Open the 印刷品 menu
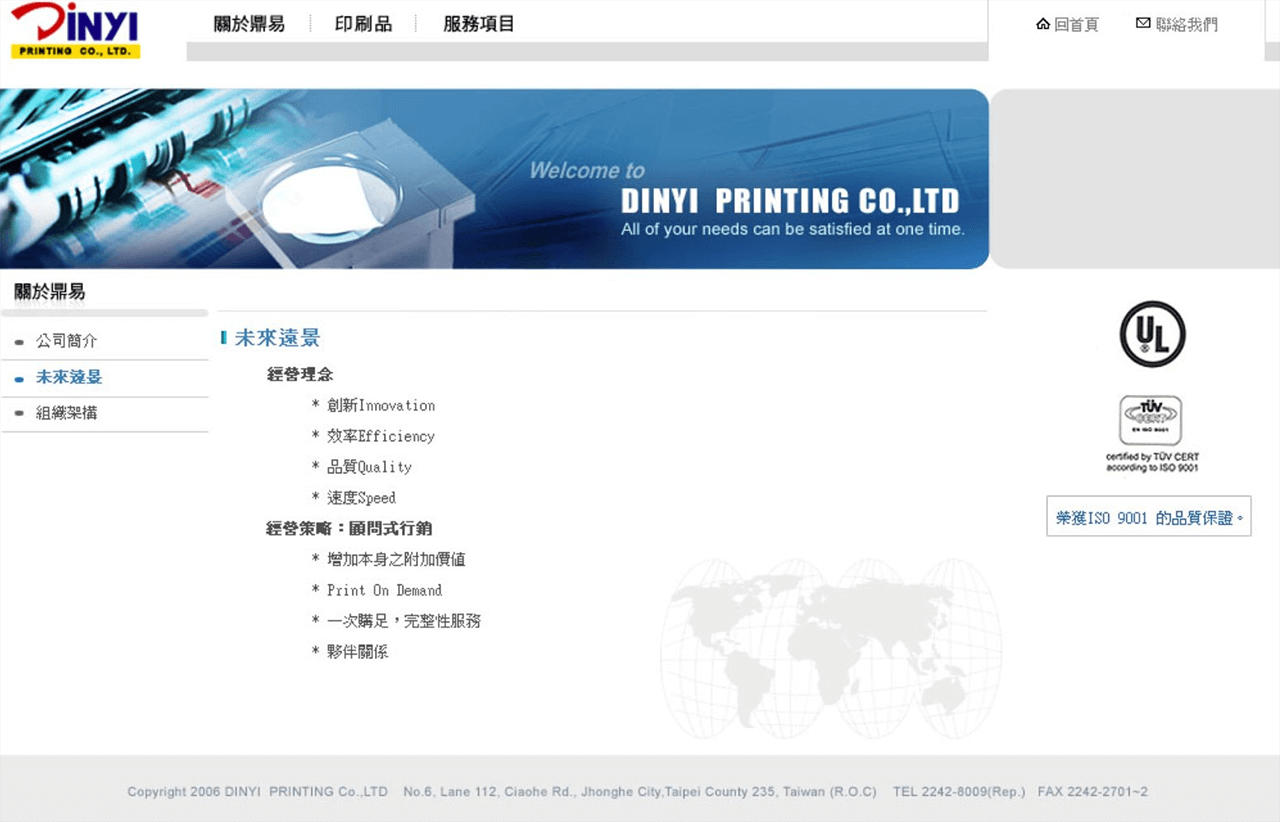Viewport: 1280px width, 822px height. 363,24
